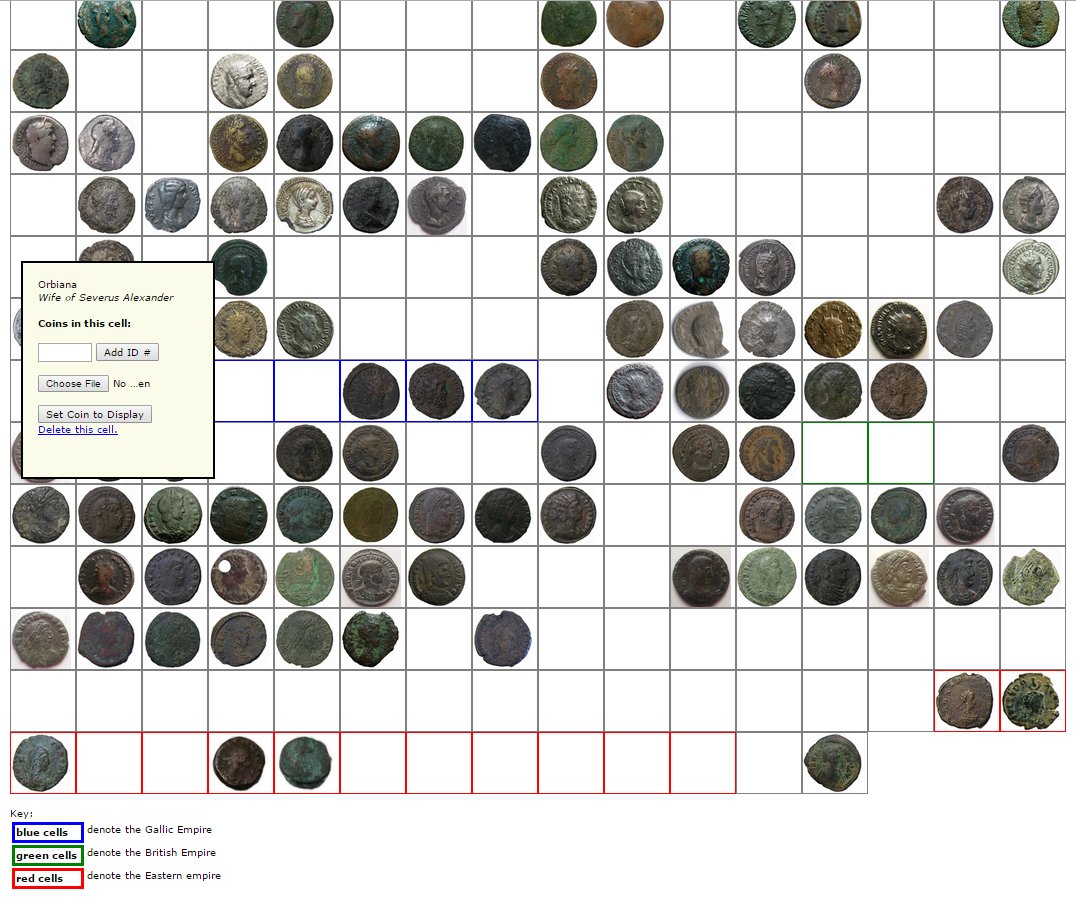Click the first empty green-bordered cell
The width and height of the screenshot is (1076, 898).
[834, 453]
